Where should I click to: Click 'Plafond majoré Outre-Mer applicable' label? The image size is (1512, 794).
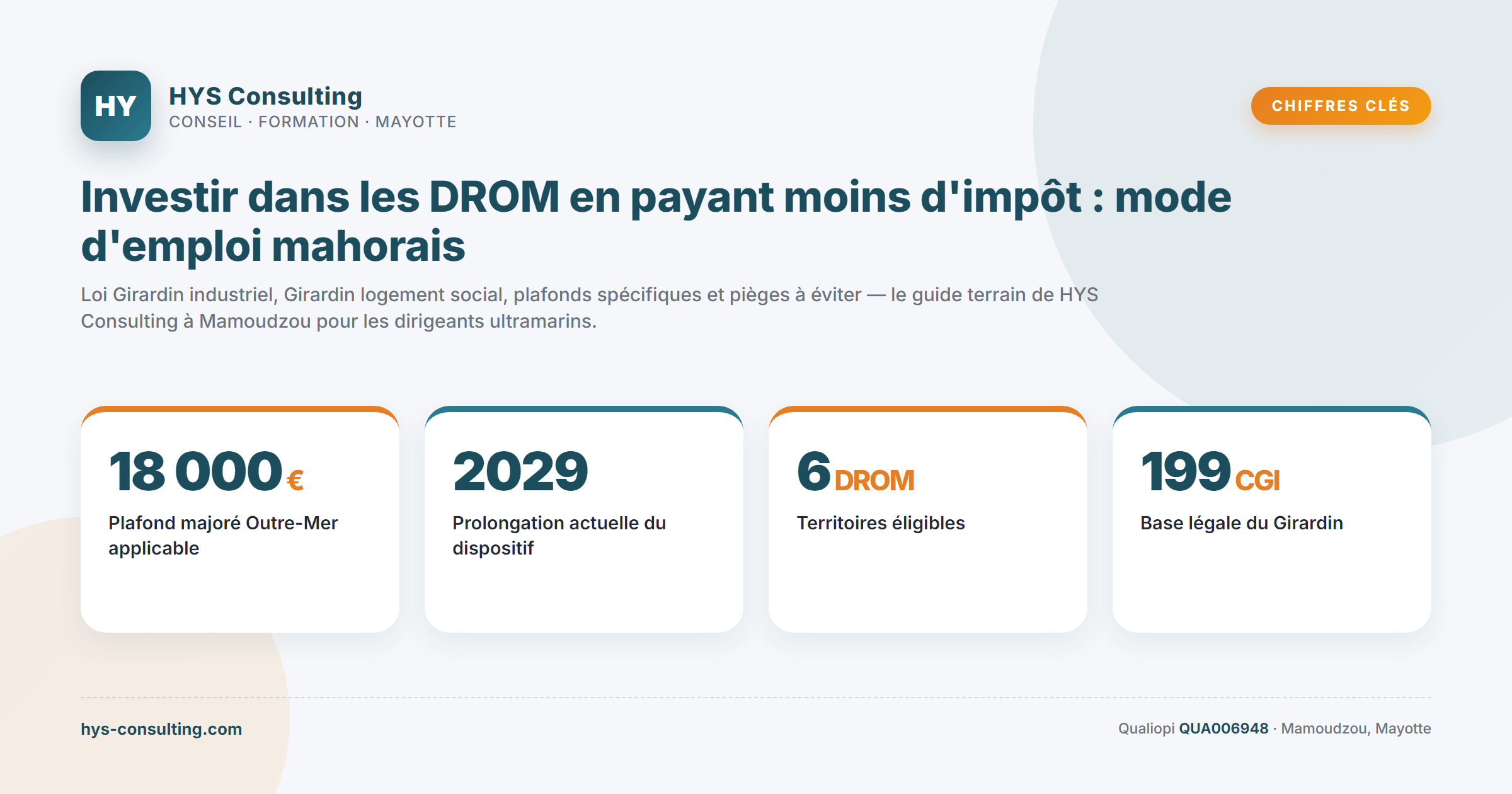223,535
